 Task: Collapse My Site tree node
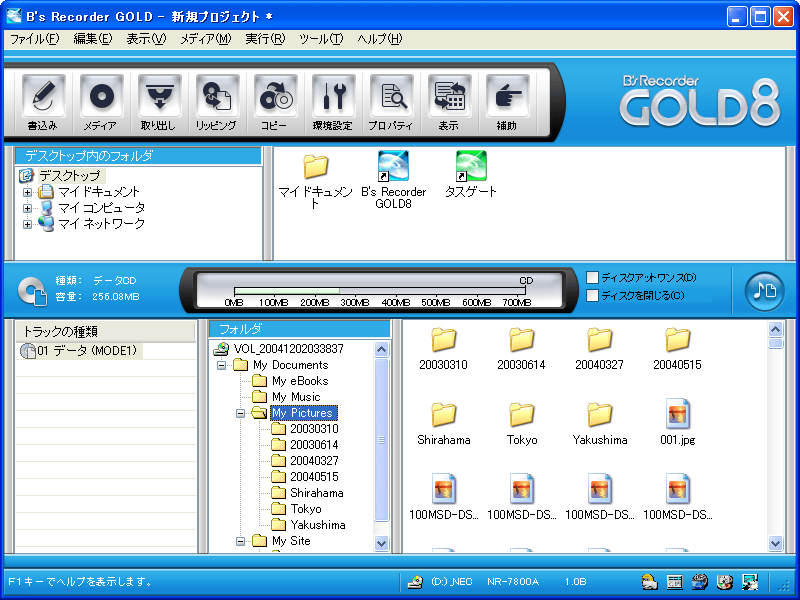pos(240,541)
